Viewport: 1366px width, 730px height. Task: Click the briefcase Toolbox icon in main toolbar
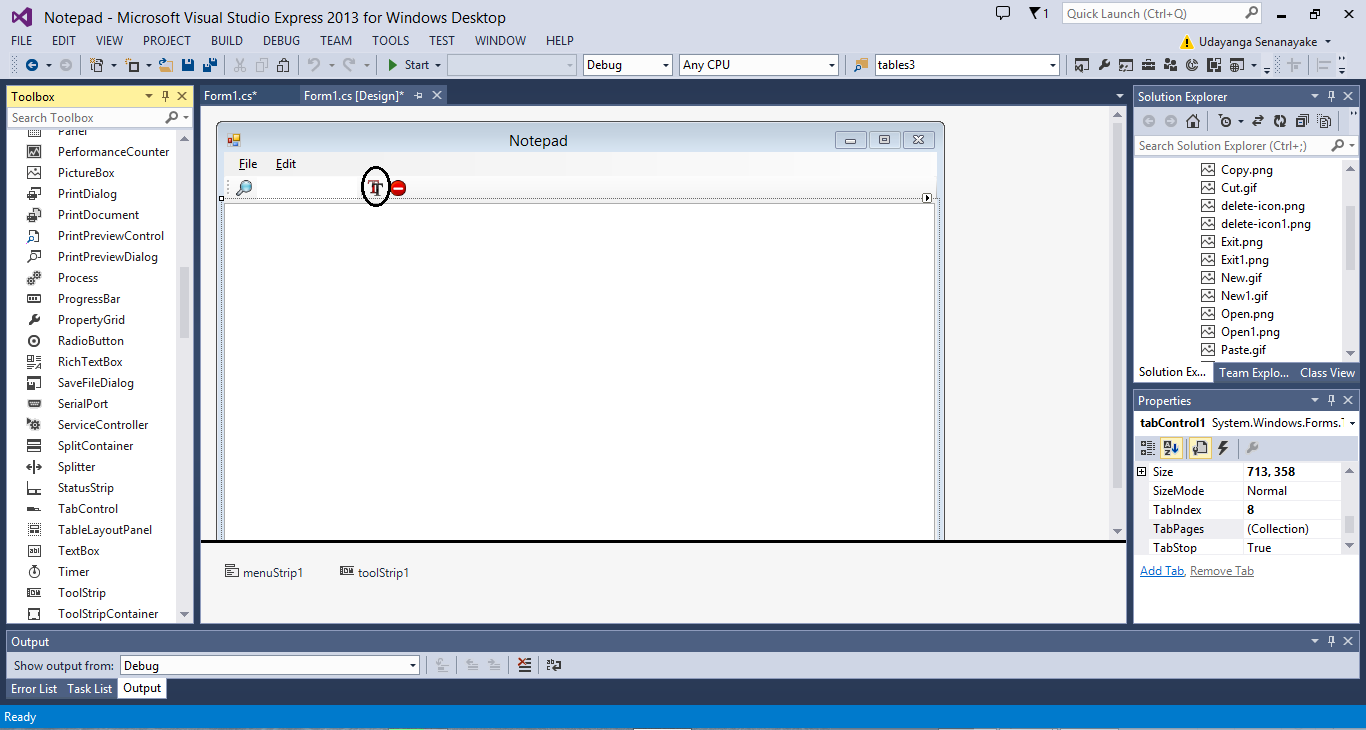coord(1148,65)
